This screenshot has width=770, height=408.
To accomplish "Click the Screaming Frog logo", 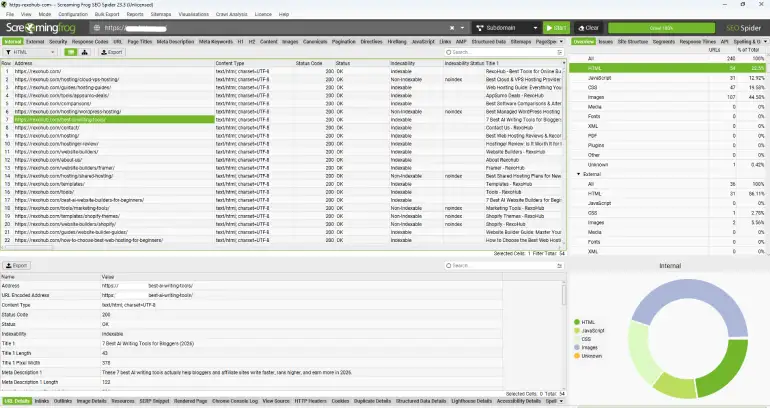I will 41,28.
